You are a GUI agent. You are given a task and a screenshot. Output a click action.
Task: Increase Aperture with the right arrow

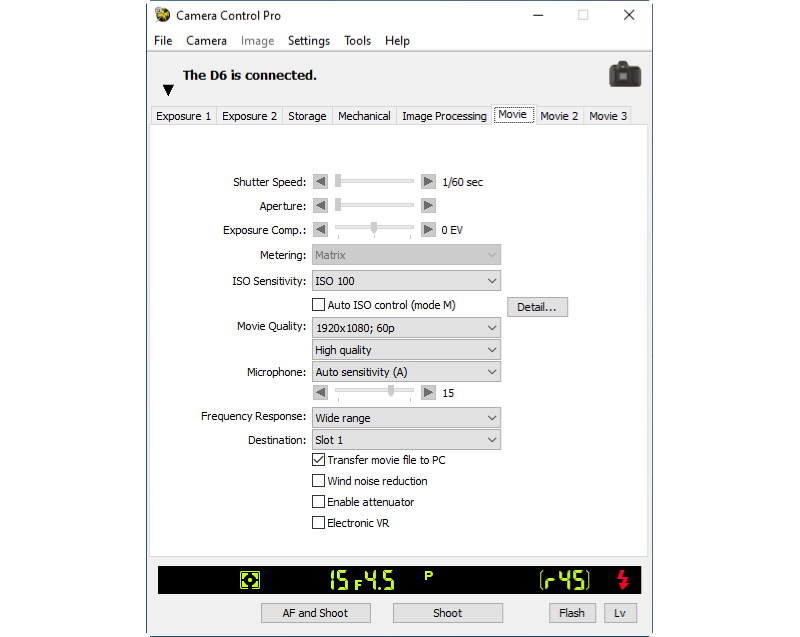428,206
